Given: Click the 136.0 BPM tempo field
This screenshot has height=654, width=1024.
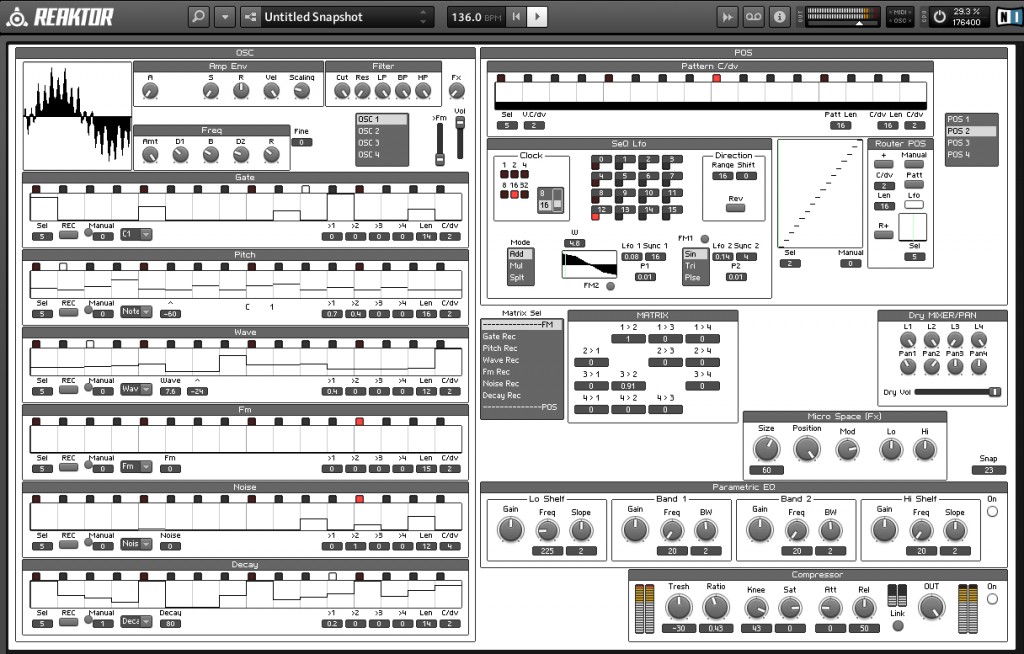Looking at the screenshot, I should [475, 17].
